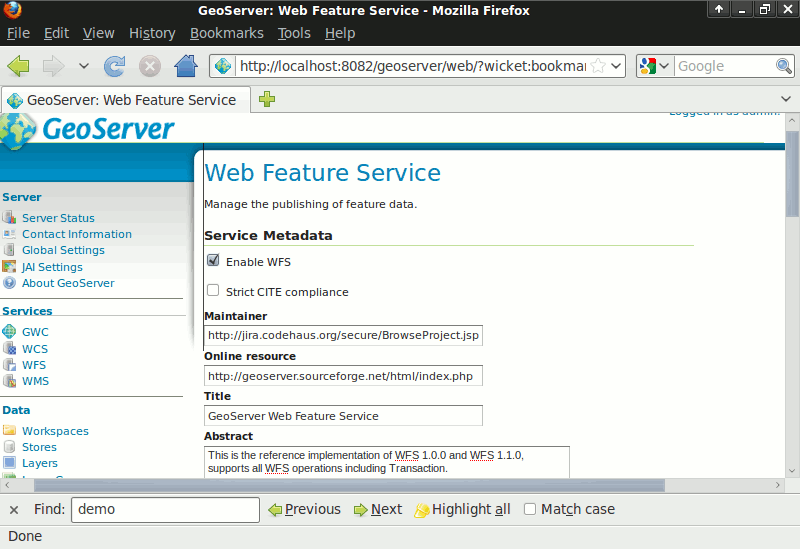
Task: Click the Contact Information icon
Action: [x=9, y=234]
